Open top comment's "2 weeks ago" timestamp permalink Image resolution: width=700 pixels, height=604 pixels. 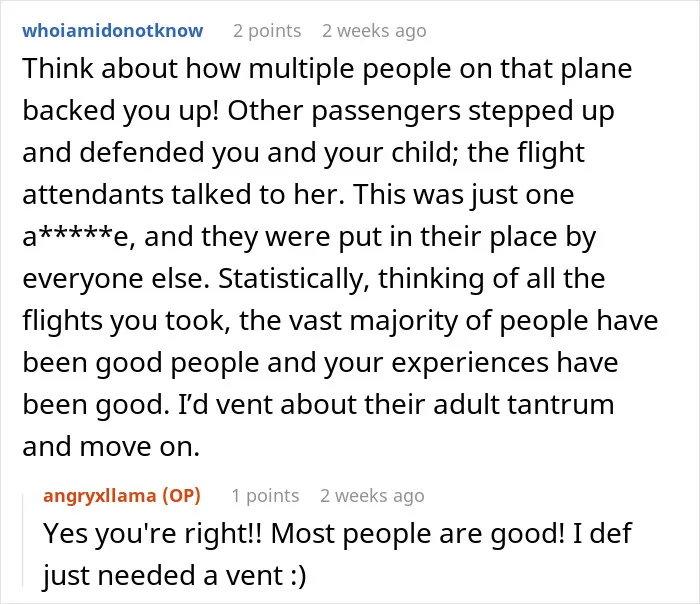point(374,31)
